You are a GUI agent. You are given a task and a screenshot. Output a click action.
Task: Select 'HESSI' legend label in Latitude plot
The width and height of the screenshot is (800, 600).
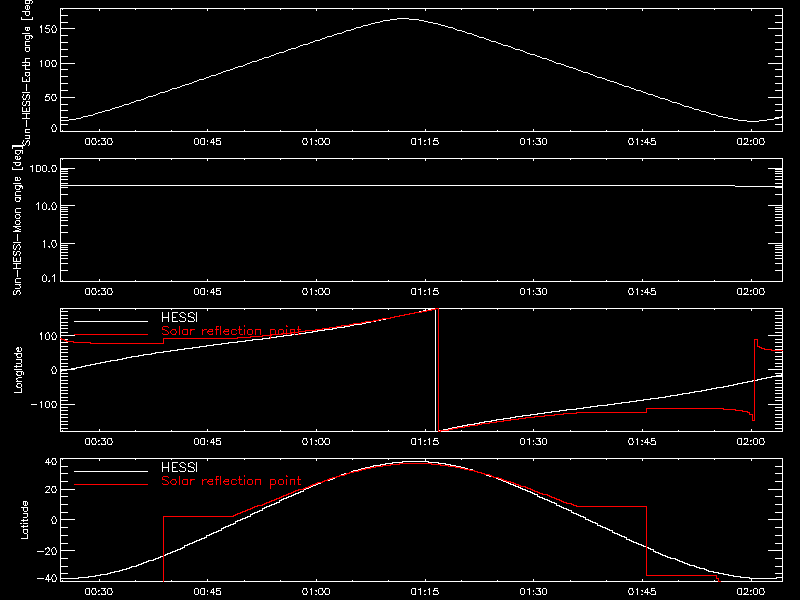point(179,468)
